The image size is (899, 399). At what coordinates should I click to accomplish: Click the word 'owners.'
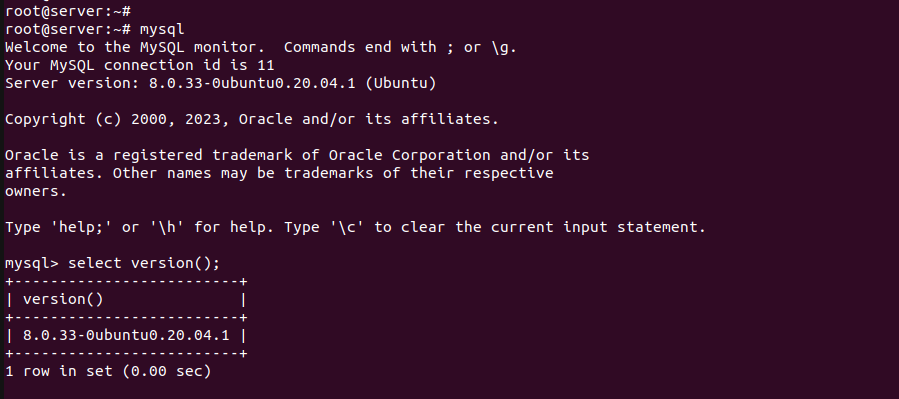36,191
